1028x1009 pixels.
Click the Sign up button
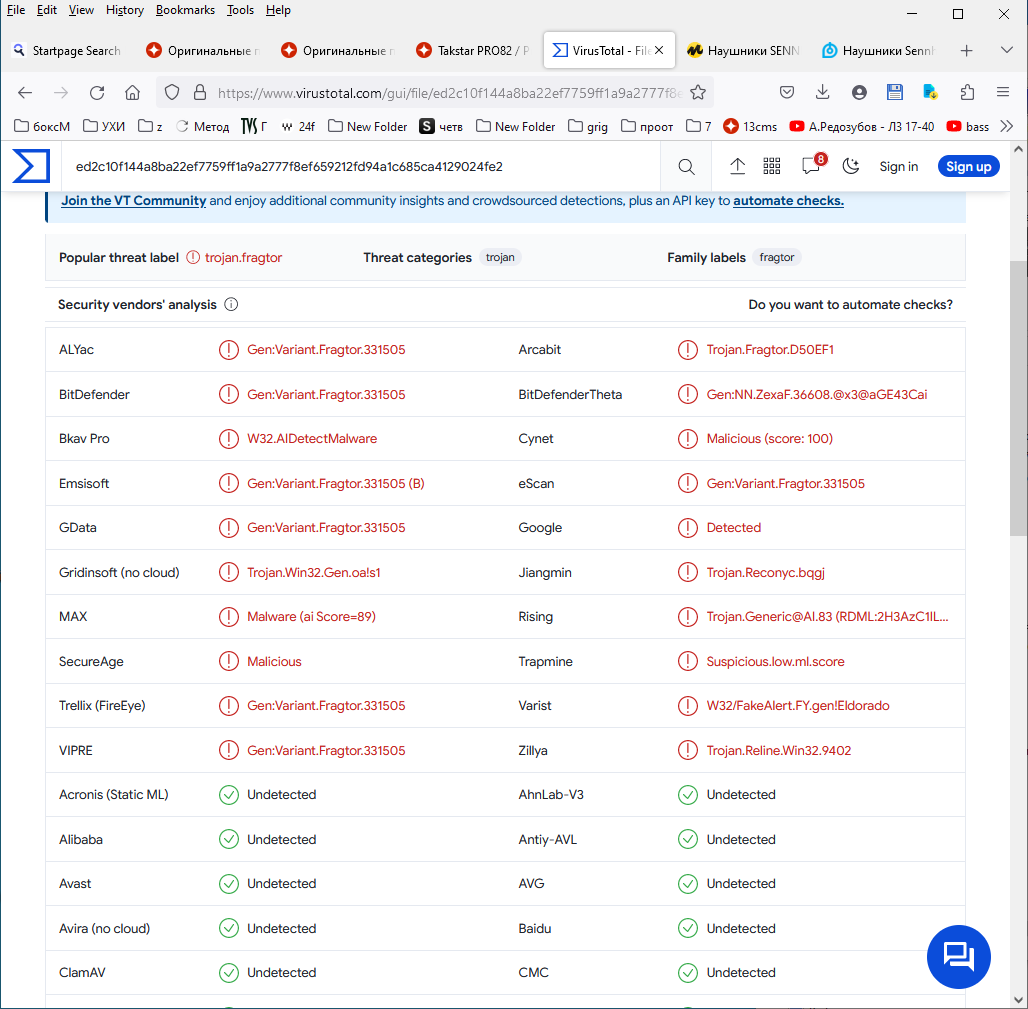(x=968, y=167)
